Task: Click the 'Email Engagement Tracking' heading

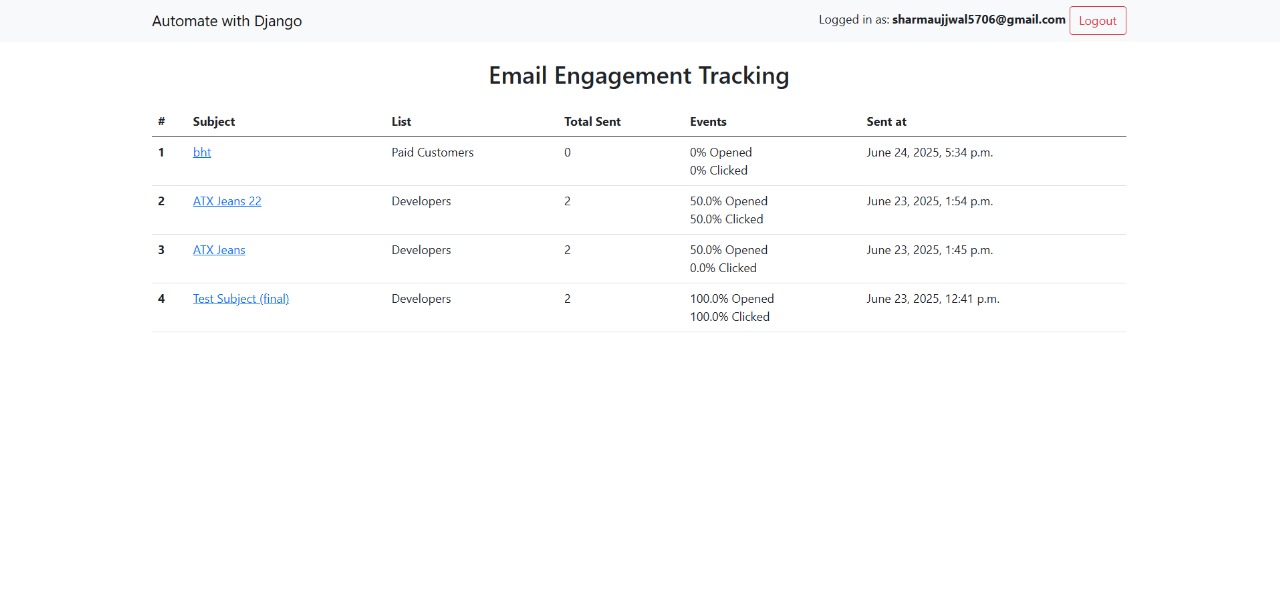Action: tap(639, 76)
